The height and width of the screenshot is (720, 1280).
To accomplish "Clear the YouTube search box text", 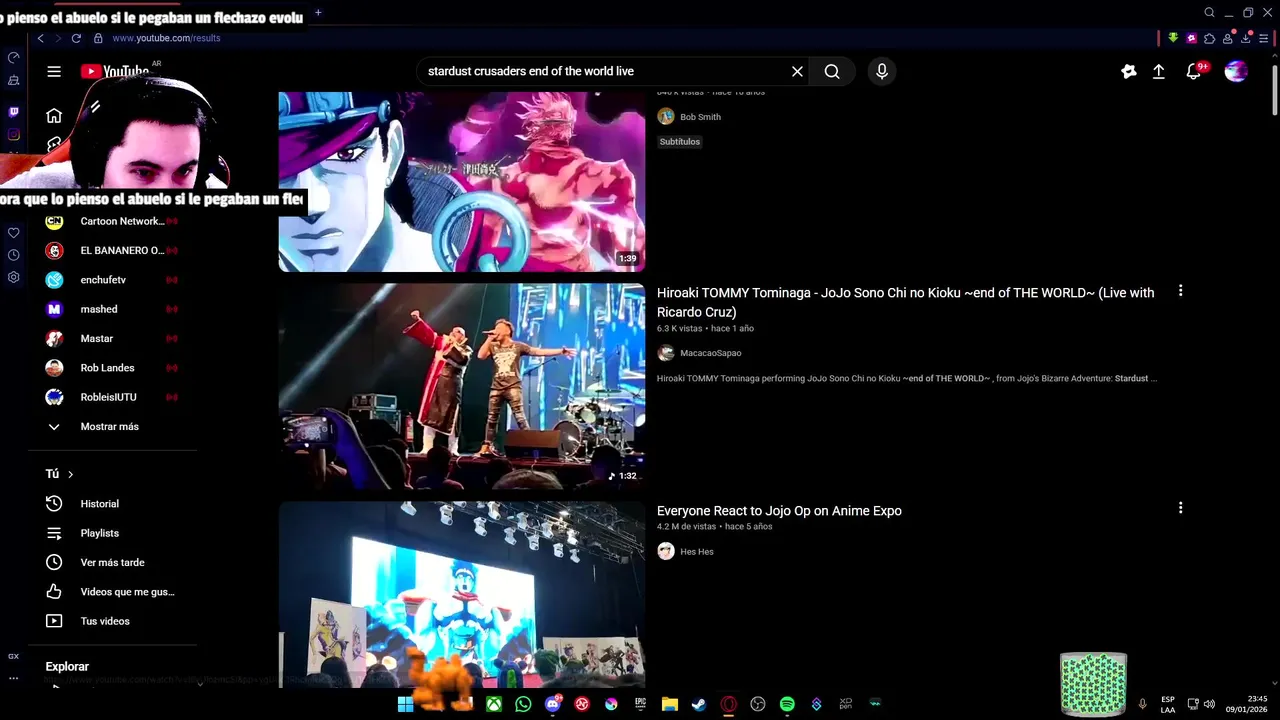I will coord(797,71).
